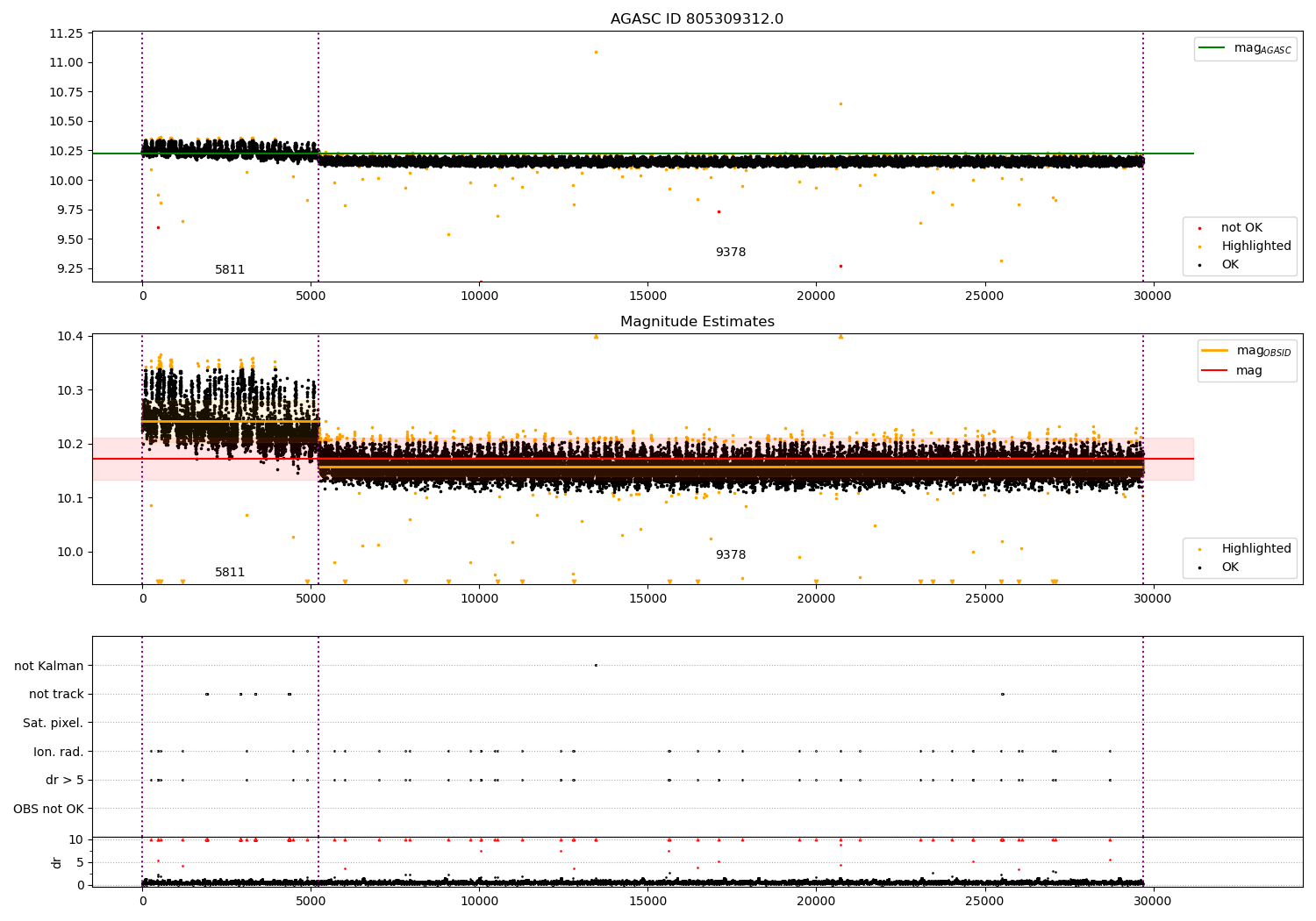Click the "10.4" tick in the Magnitude Estimates plot

[x=70, y=336]
